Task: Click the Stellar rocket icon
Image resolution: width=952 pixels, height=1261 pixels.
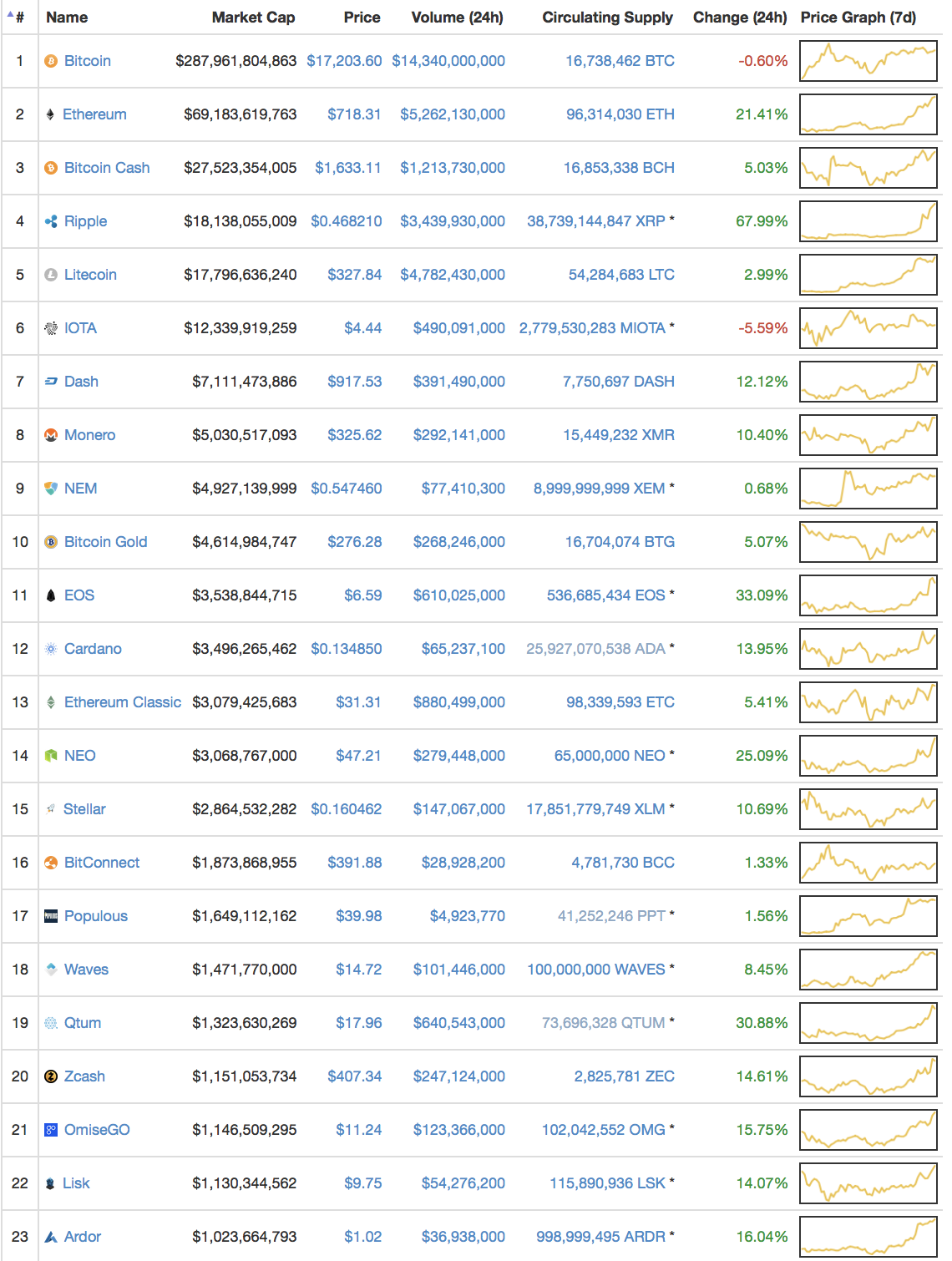Action: 51,809
